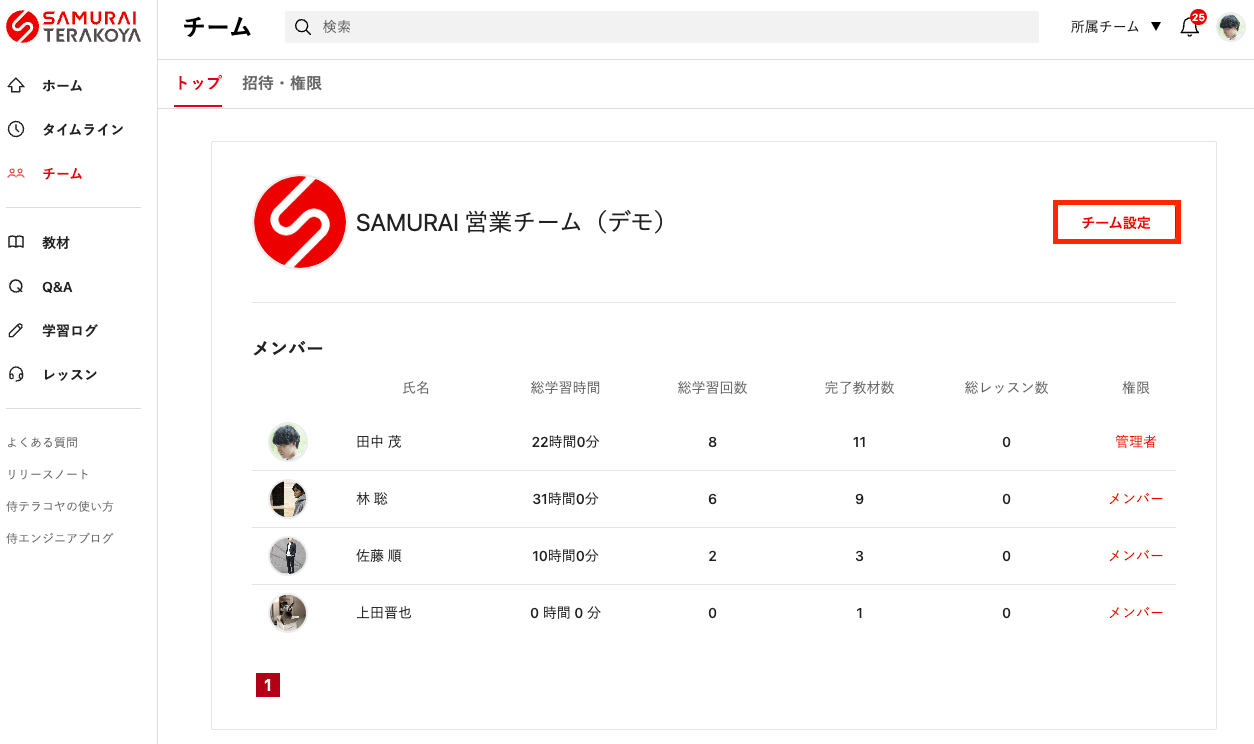Click the headset icon for レッスン
The width and height of the screenshot is (1254, 744).
pos(16,374)
